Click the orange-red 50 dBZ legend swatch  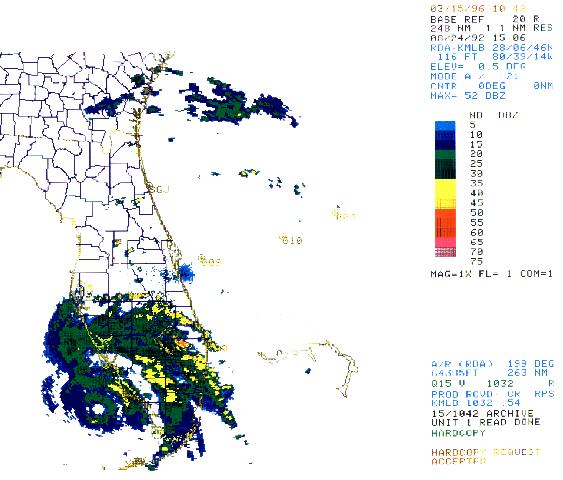coord(445,214)
